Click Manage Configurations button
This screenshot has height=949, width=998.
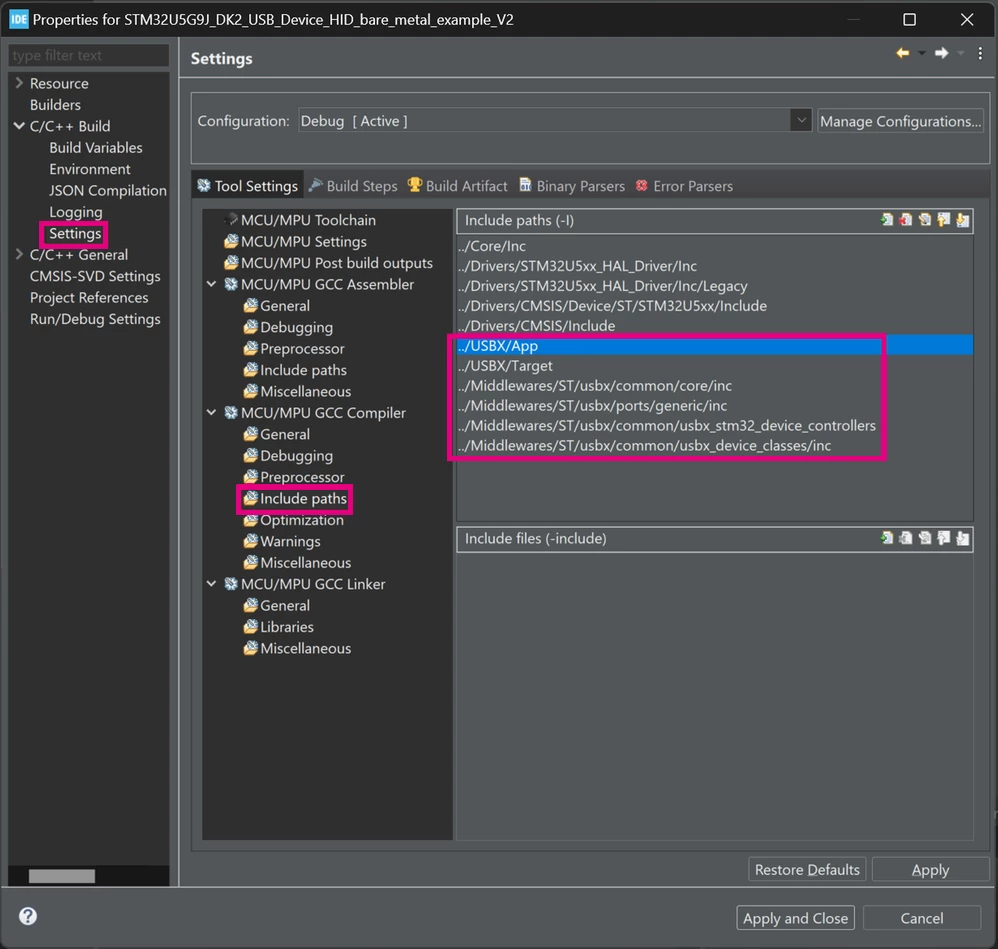(900, 121)
